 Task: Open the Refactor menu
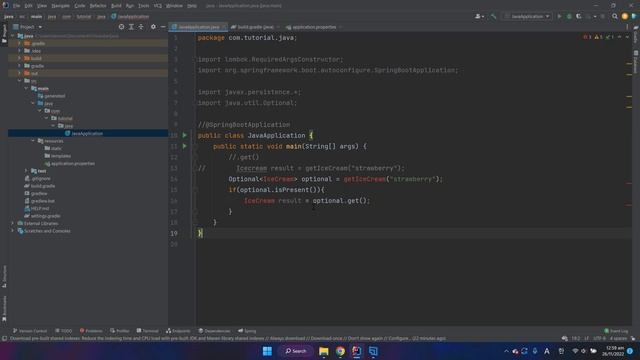[98, 6]
